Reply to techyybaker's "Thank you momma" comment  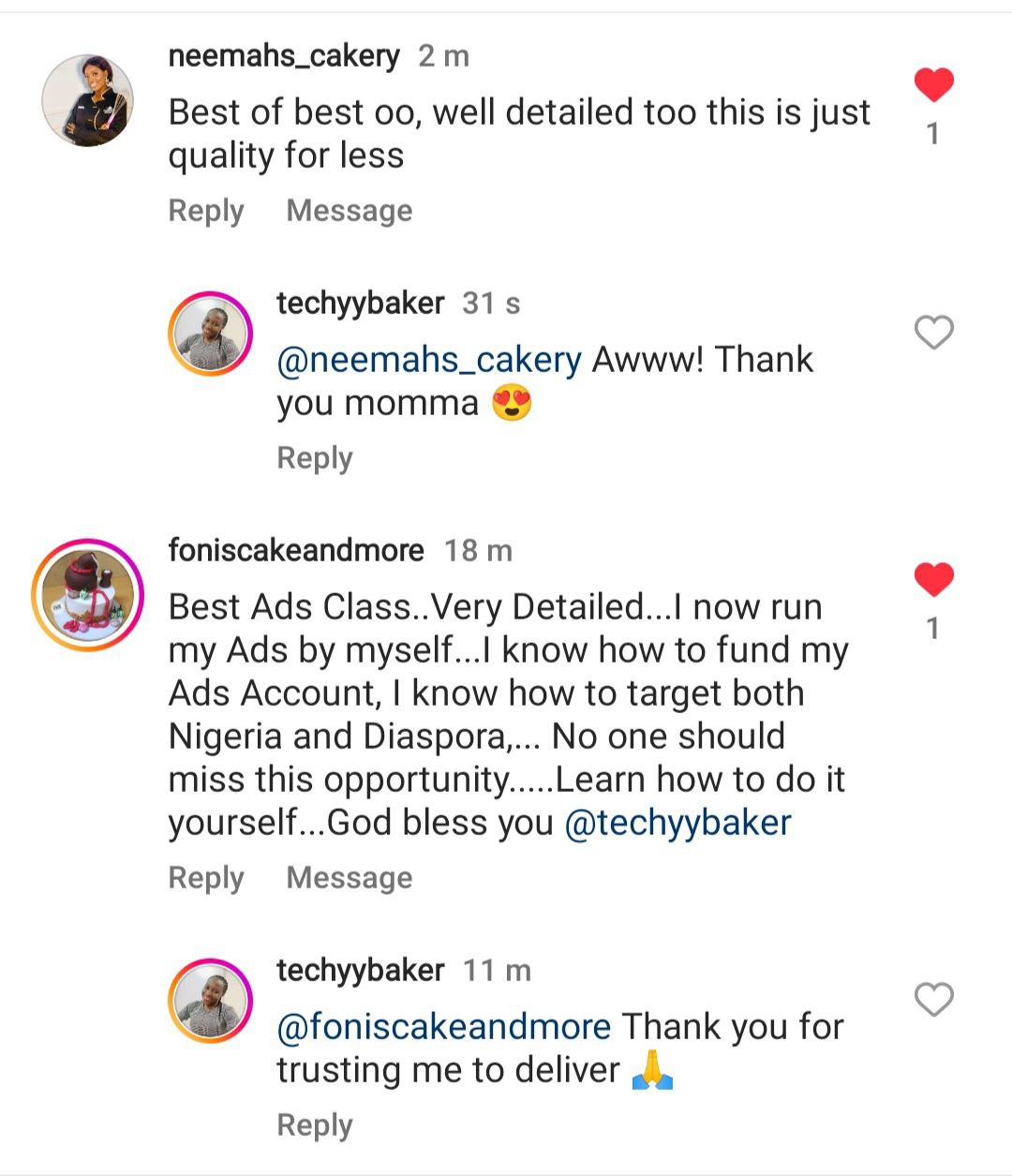point(314,458)
